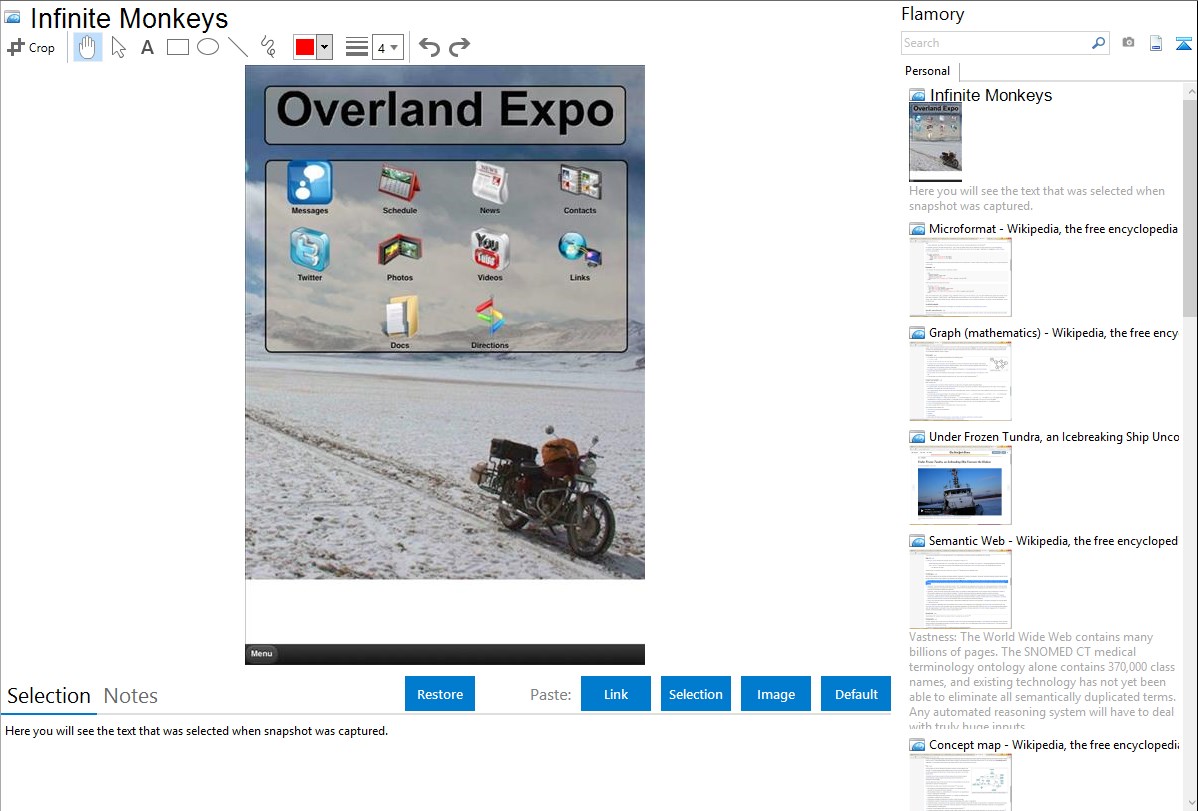Click the Under Frozen Tundra title text

click(x=1054, y=436)
